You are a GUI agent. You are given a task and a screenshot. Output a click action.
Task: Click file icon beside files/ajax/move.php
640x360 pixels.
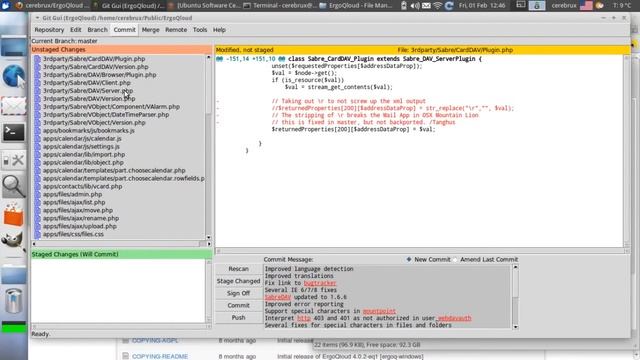(38, 210)
